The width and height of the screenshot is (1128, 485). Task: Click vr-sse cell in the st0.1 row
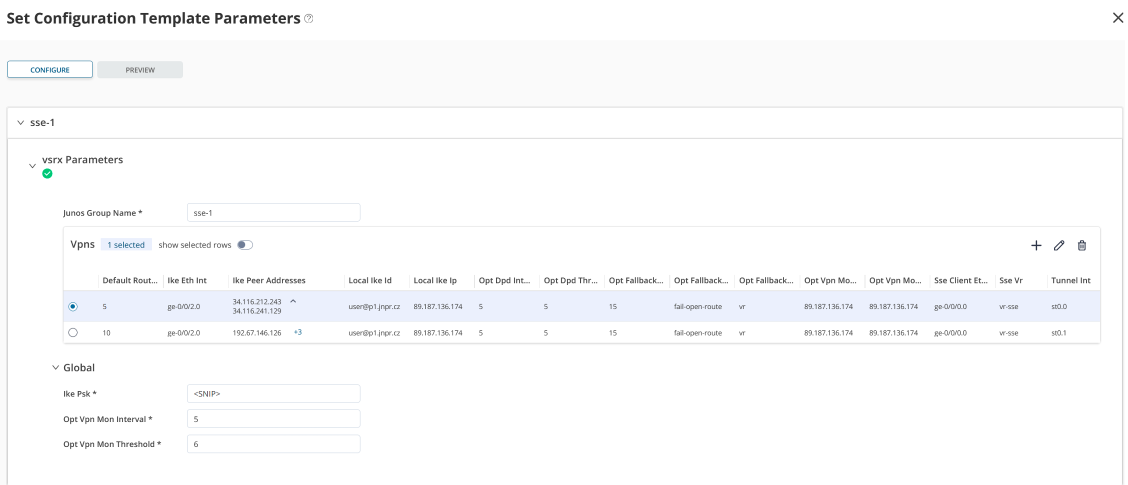coord(1009,333)
